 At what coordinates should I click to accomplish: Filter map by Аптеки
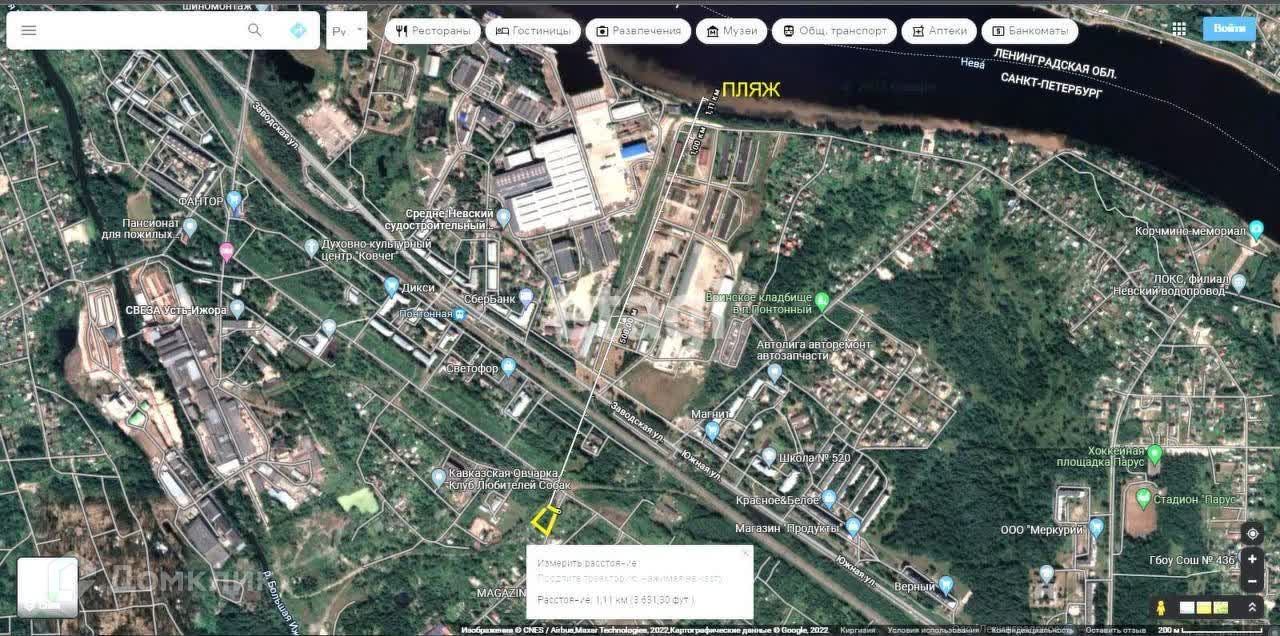point(939,31)
